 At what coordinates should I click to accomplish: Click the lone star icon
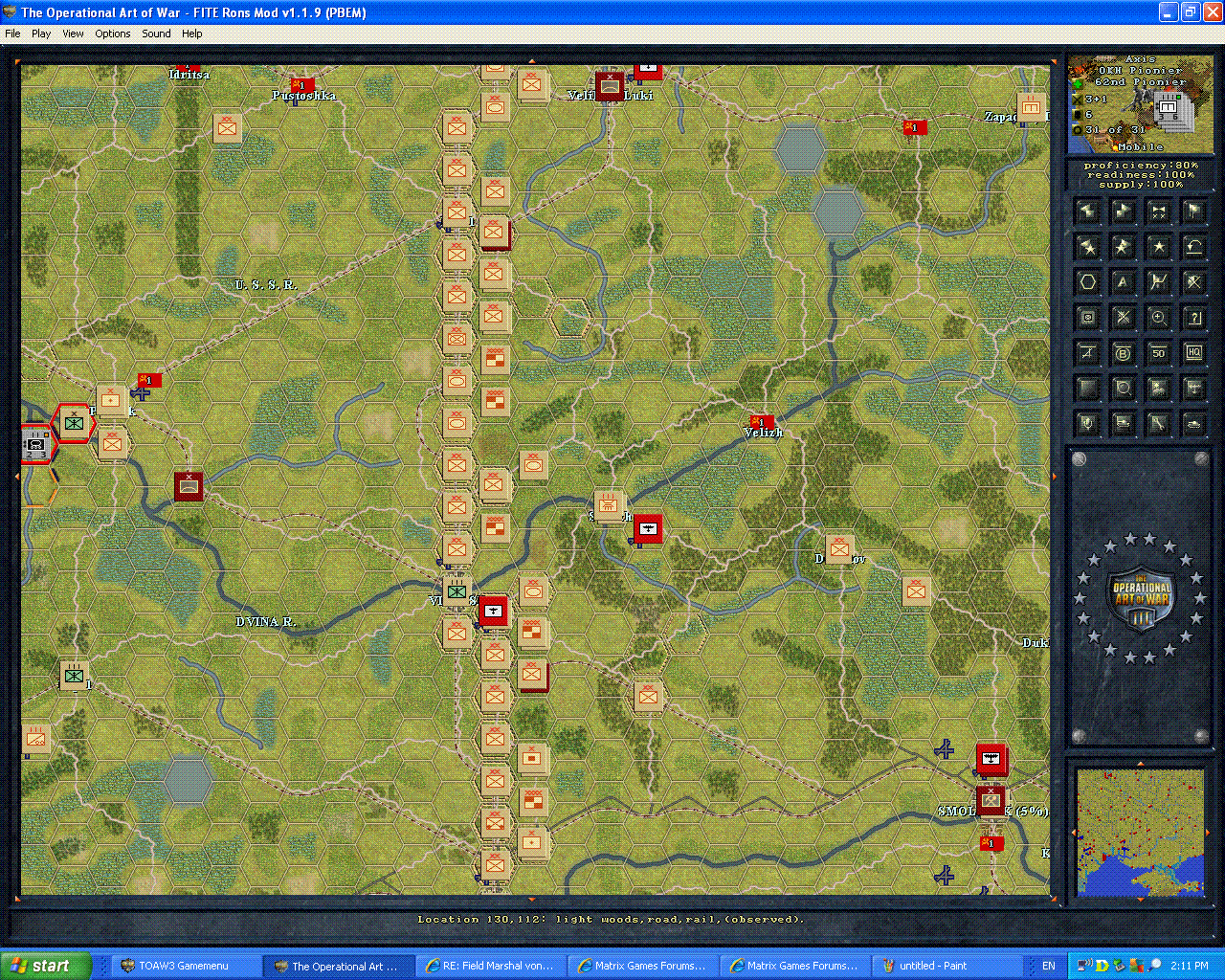[1159, 247]
